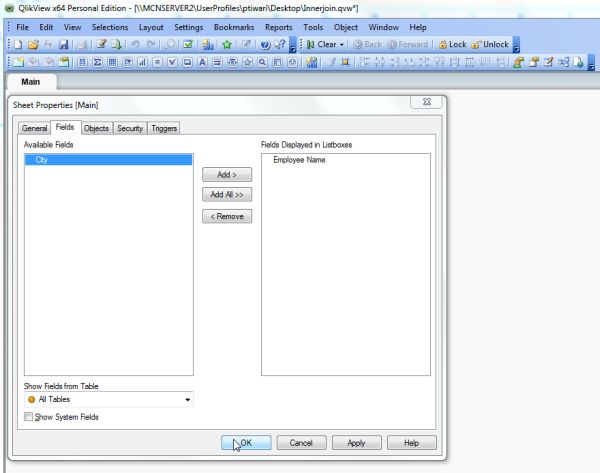Image resolution: width=600 pixels, height=473 pixels.
Task: Create an Input Box icon
Action: [x=157, y=62]
